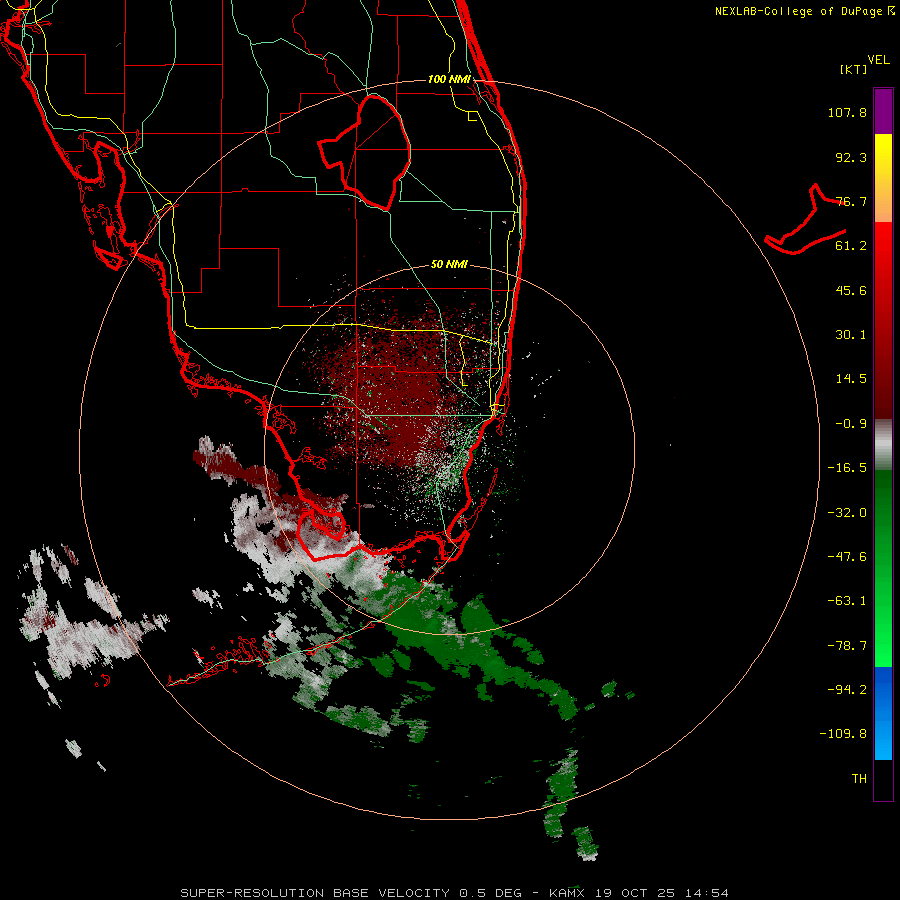Screen dimensions: 900x900
Task: Click the KAMX station identifier in caption
Action: pyautogui.click(x=568, y=893)
